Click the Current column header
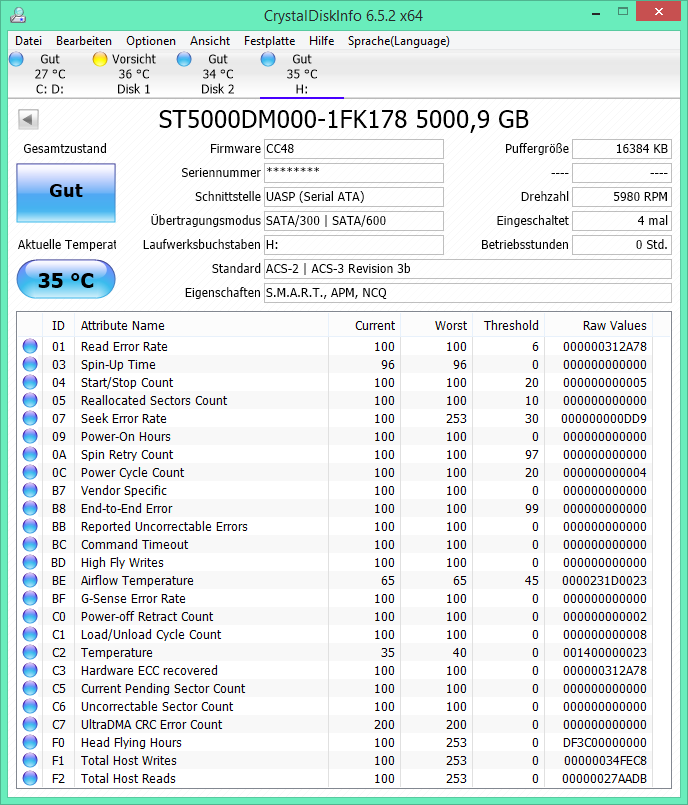 pos(365,325)
